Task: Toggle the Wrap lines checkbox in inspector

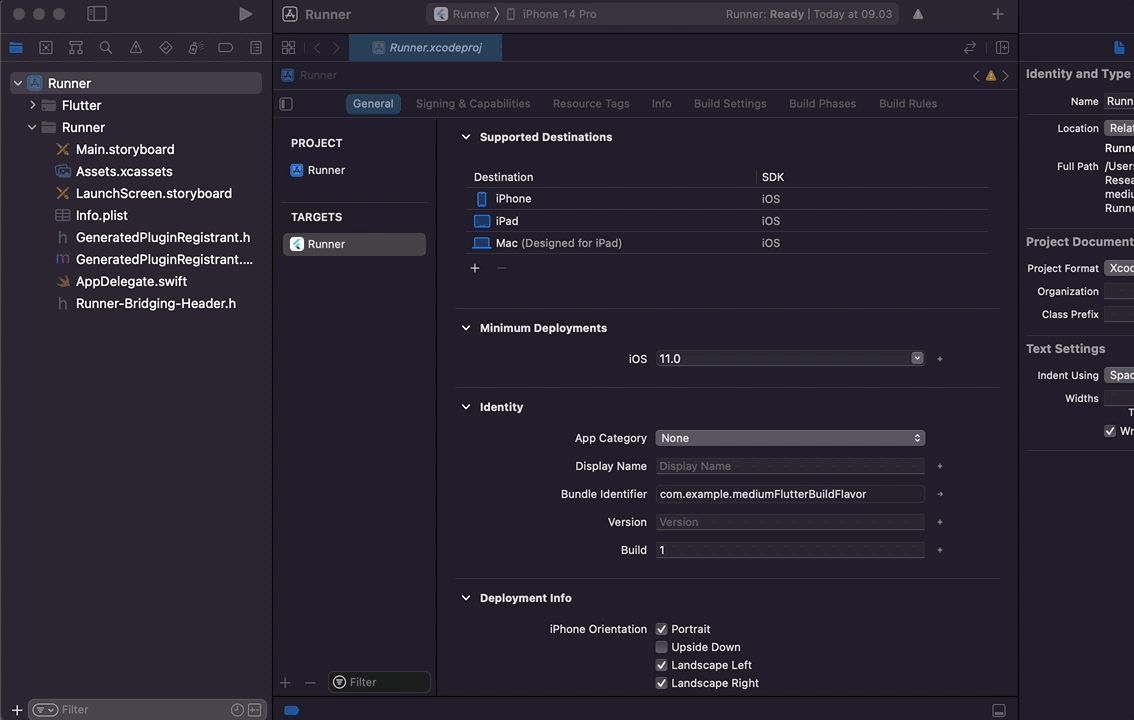Action: coord(1109,431)
